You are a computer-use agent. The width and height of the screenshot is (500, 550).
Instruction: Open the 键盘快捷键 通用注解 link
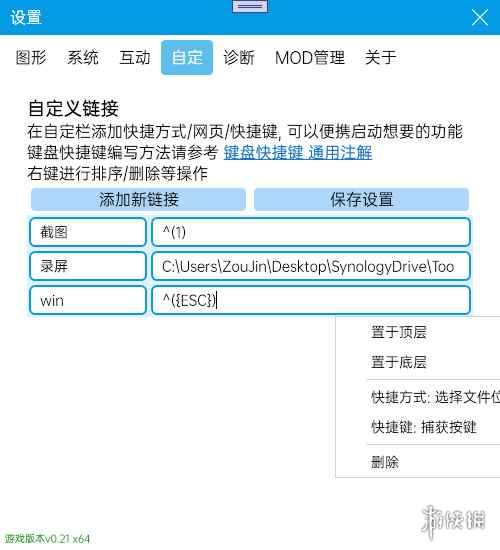298,153
